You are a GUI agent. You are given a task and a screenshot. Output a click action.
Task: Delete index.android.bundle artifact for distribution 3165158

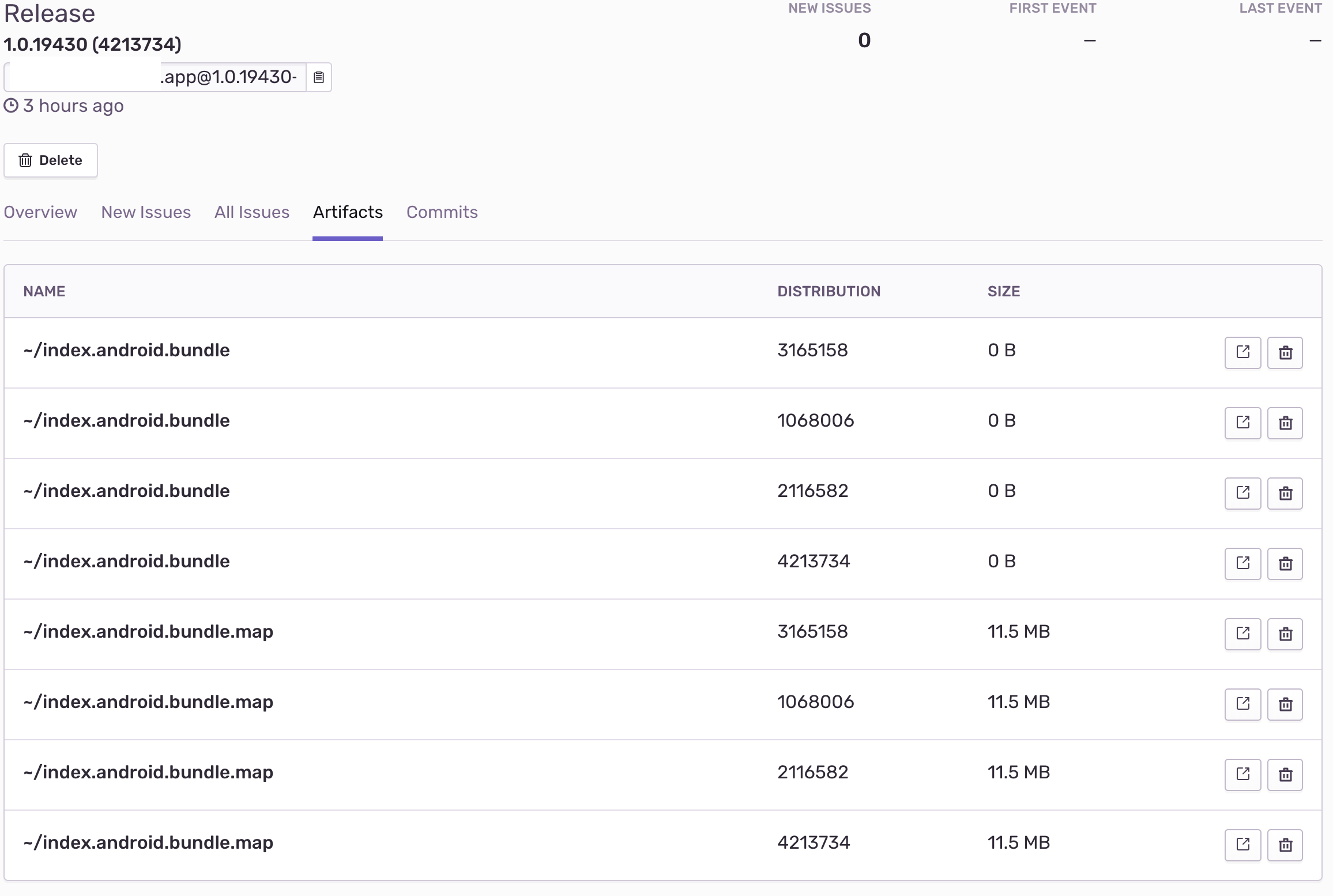coord(1285,352)
